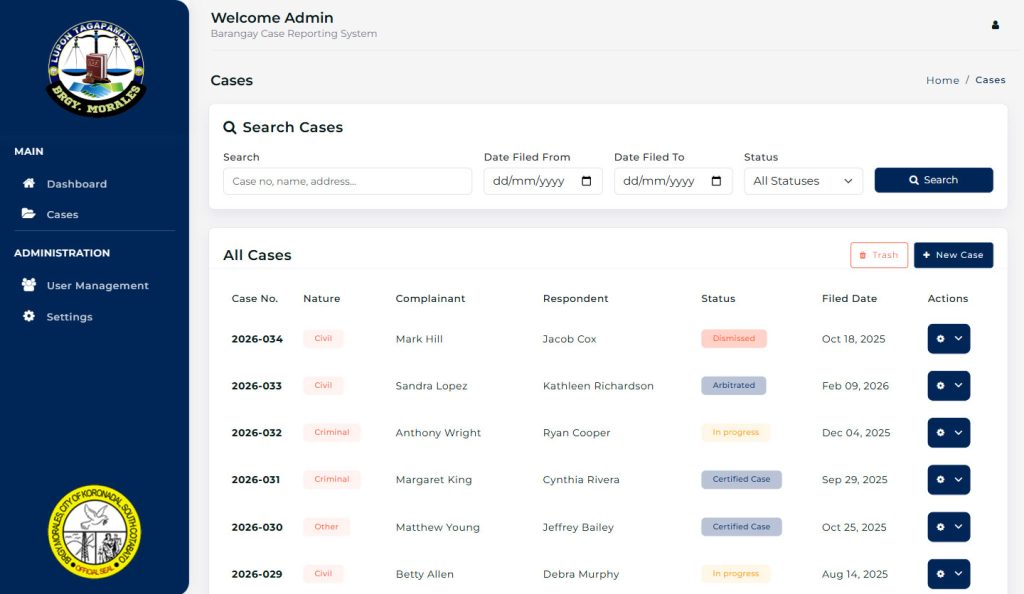
Task: Open calendar picker for Date Filed To
Action: pyautogui.click(x=716, y=181)
